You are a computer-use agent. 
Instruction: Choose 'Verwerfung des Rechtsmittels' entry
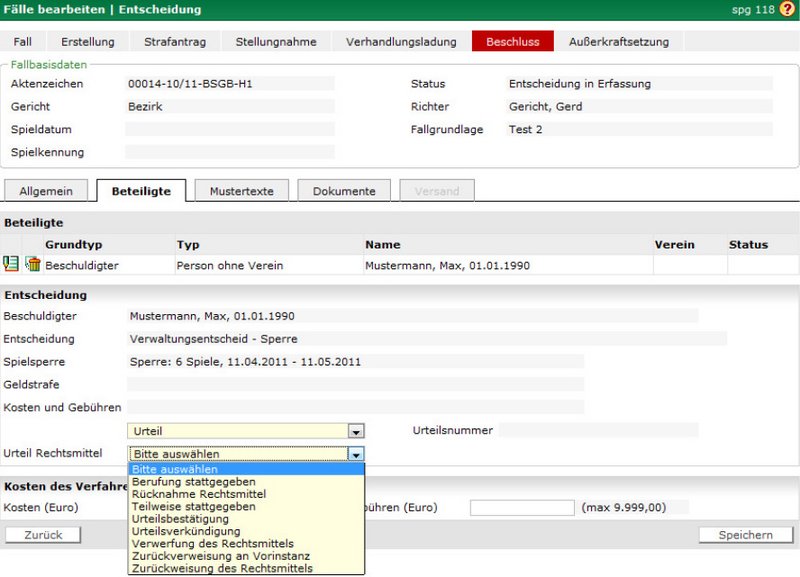pos(212,543)
